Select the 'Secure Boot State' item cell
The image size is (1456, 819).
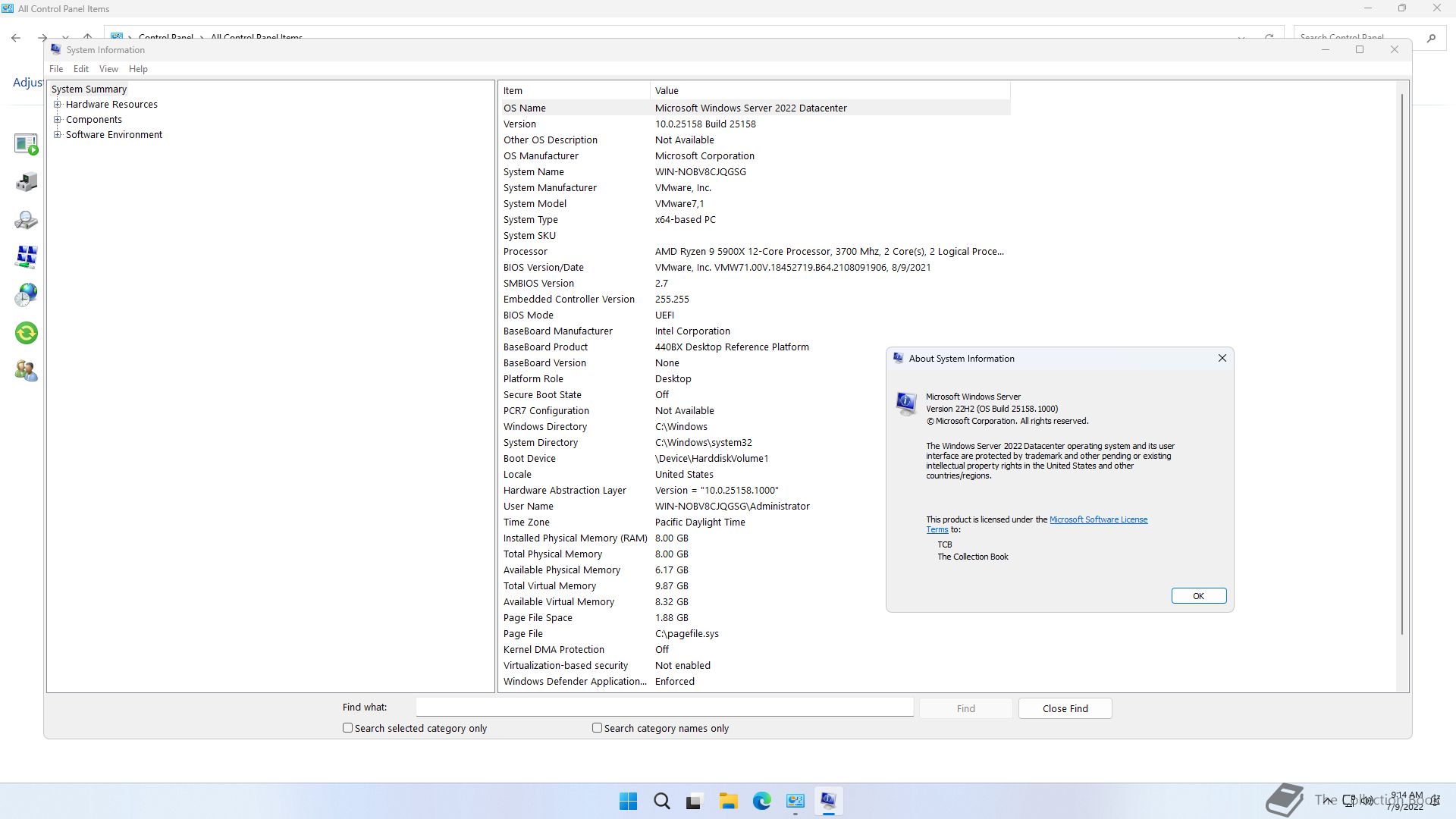542,394
